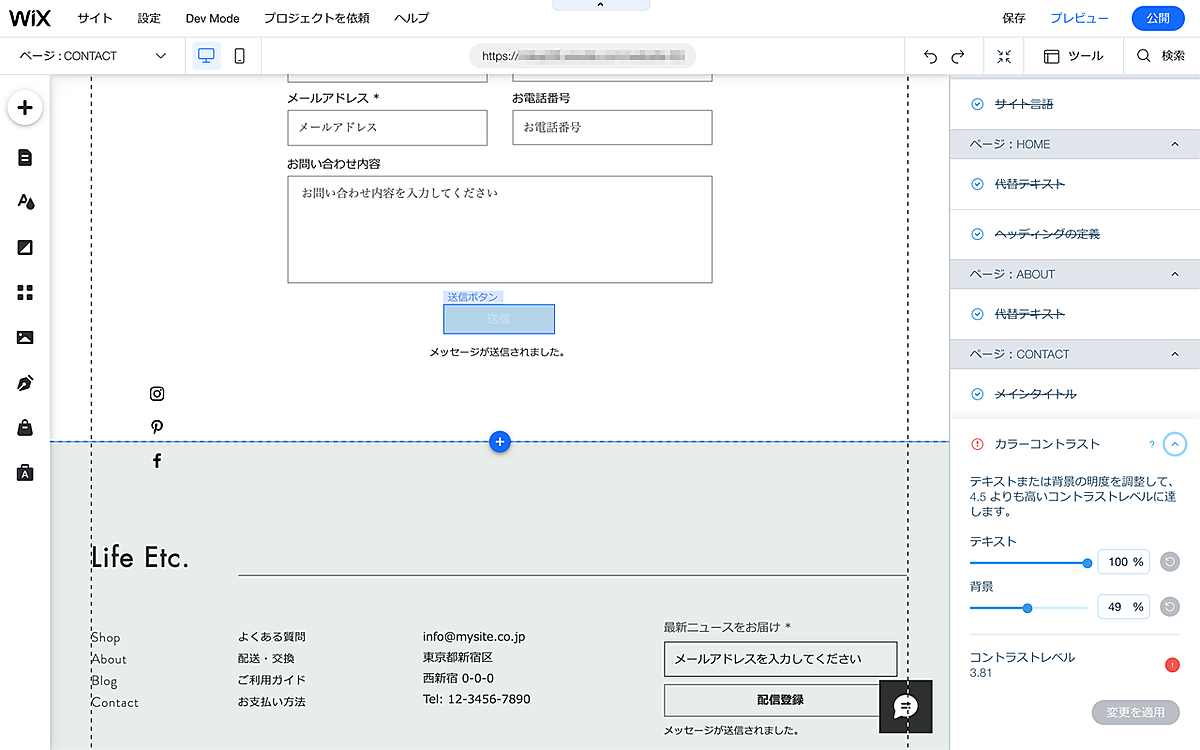Screen dimensions: 1200x750
Task: Open the Media image icon in sidebar
Action: [25, 338]
